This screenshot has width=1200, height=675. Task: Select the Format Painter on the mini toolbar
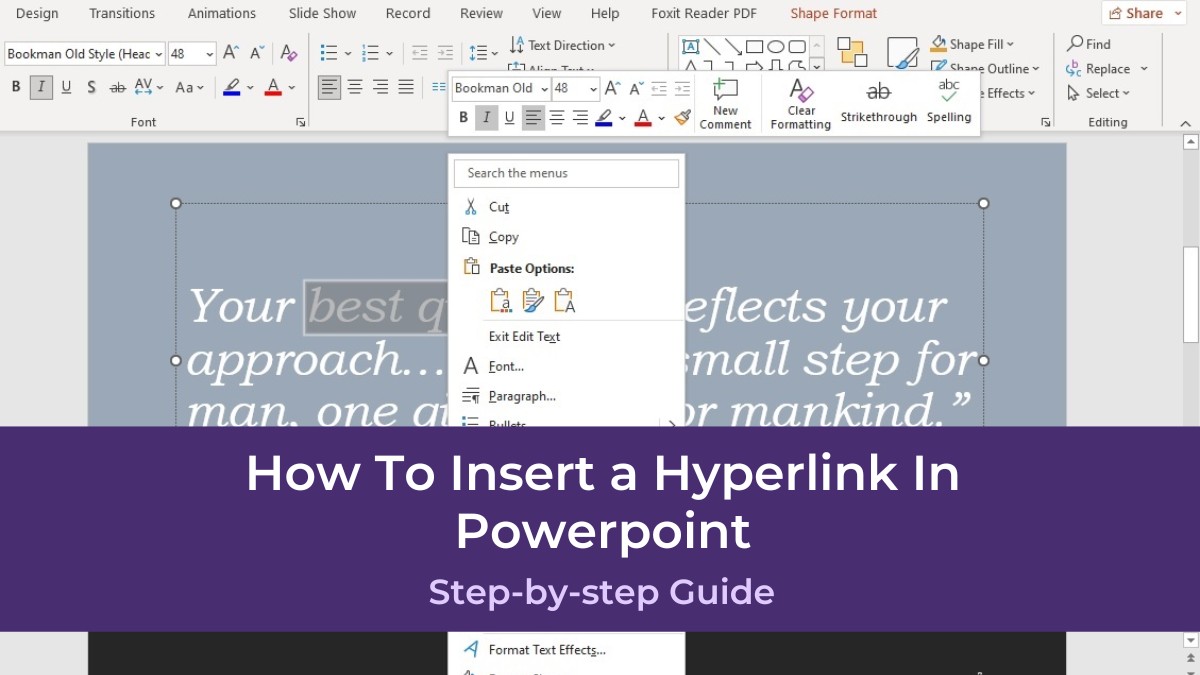(683, 119)
